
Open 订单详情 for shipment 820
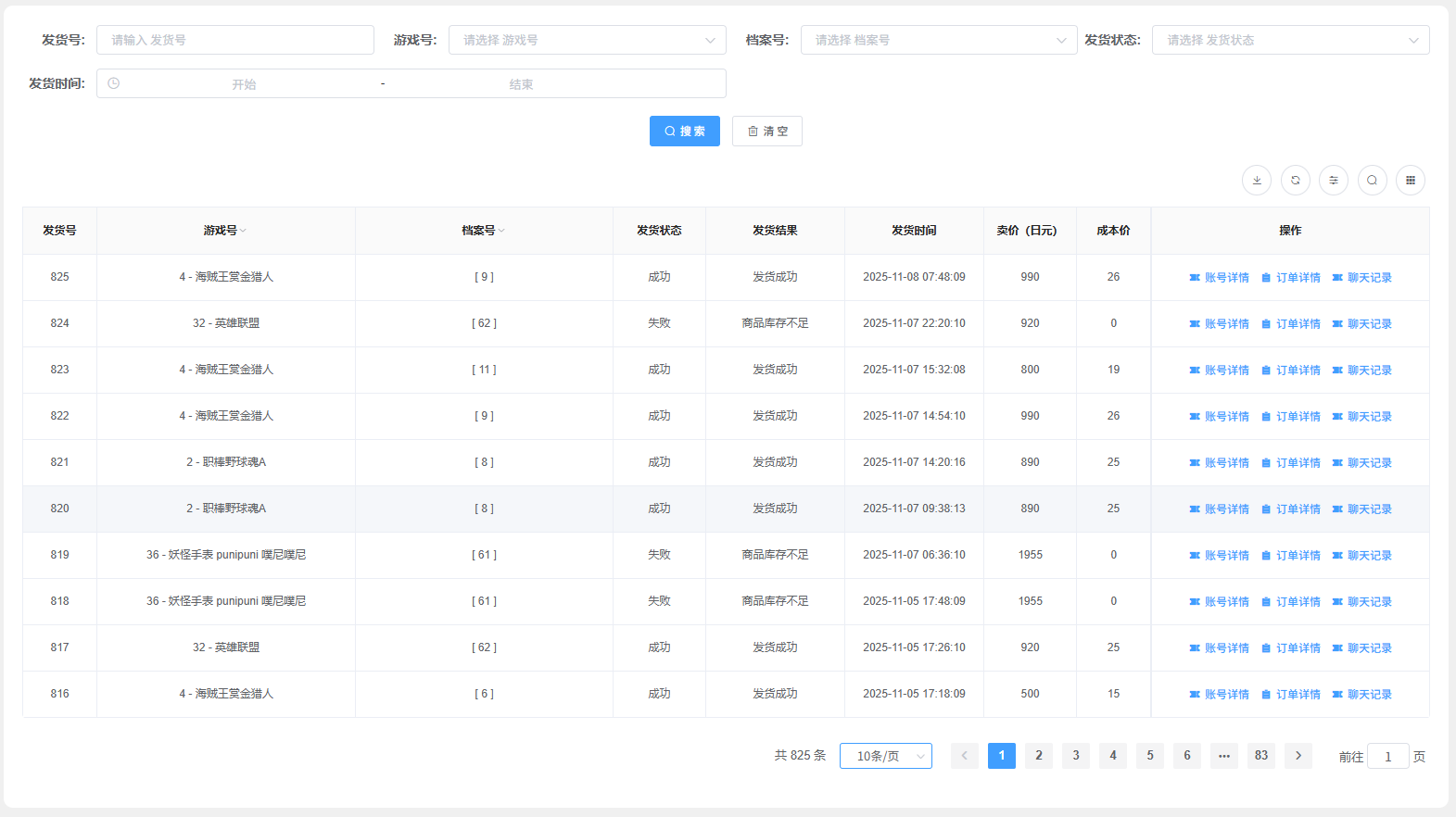(1291, 509)
